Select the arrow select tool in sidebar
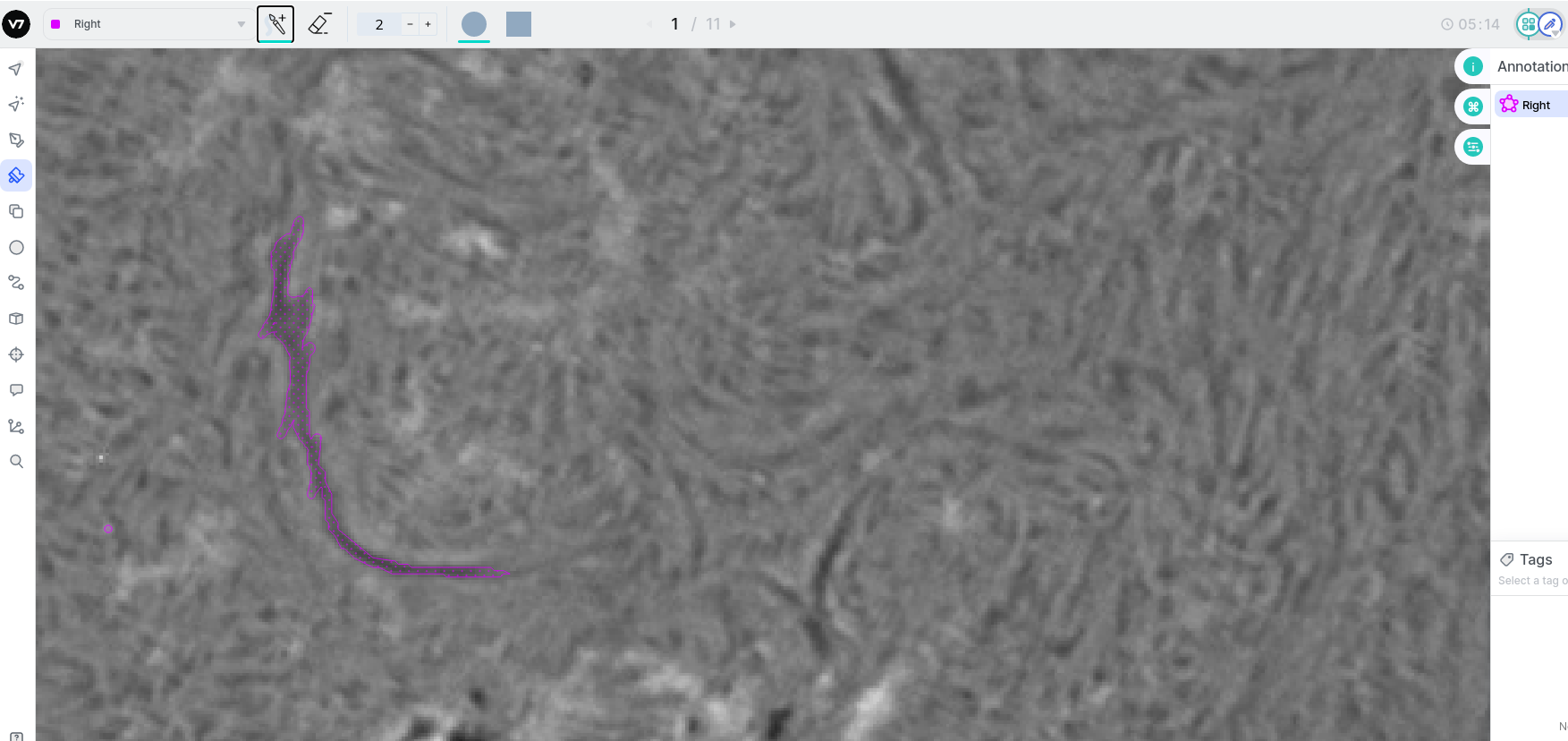Screen dimensions: 1568x741 [16, 69]
